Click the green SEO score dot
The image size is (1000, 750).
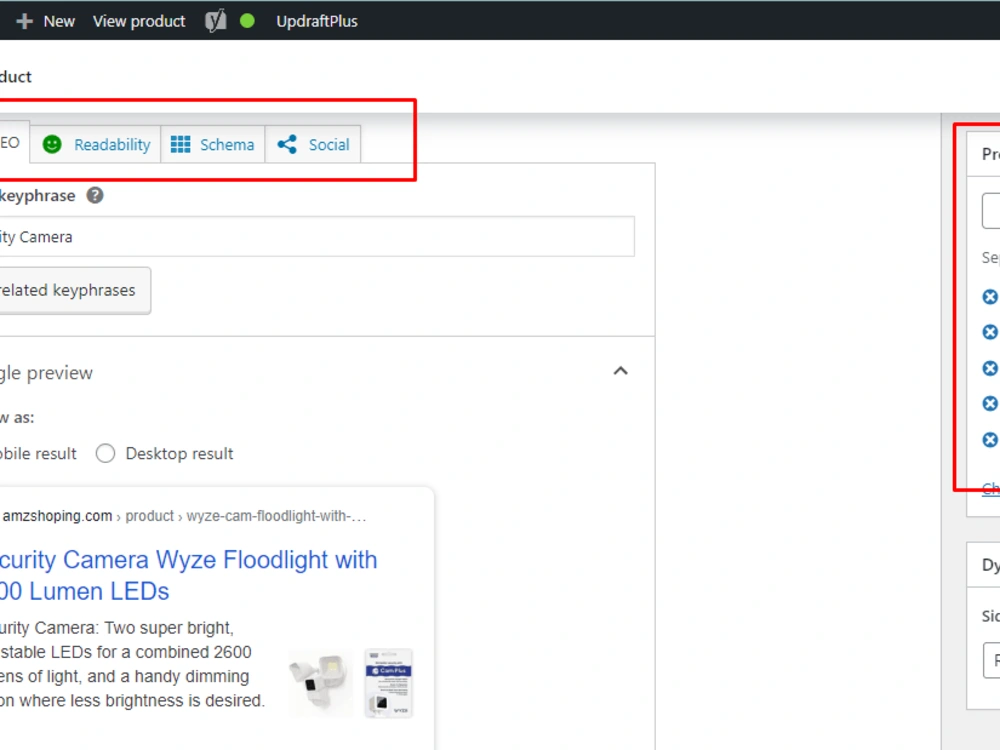[x=247, y=21]
